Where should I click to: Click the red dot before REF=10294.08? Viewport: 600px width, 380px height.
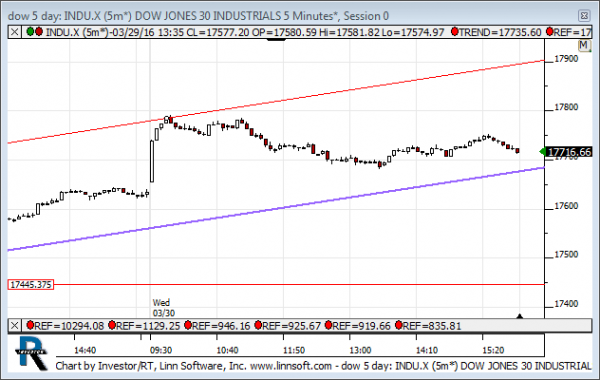point(30,326)
